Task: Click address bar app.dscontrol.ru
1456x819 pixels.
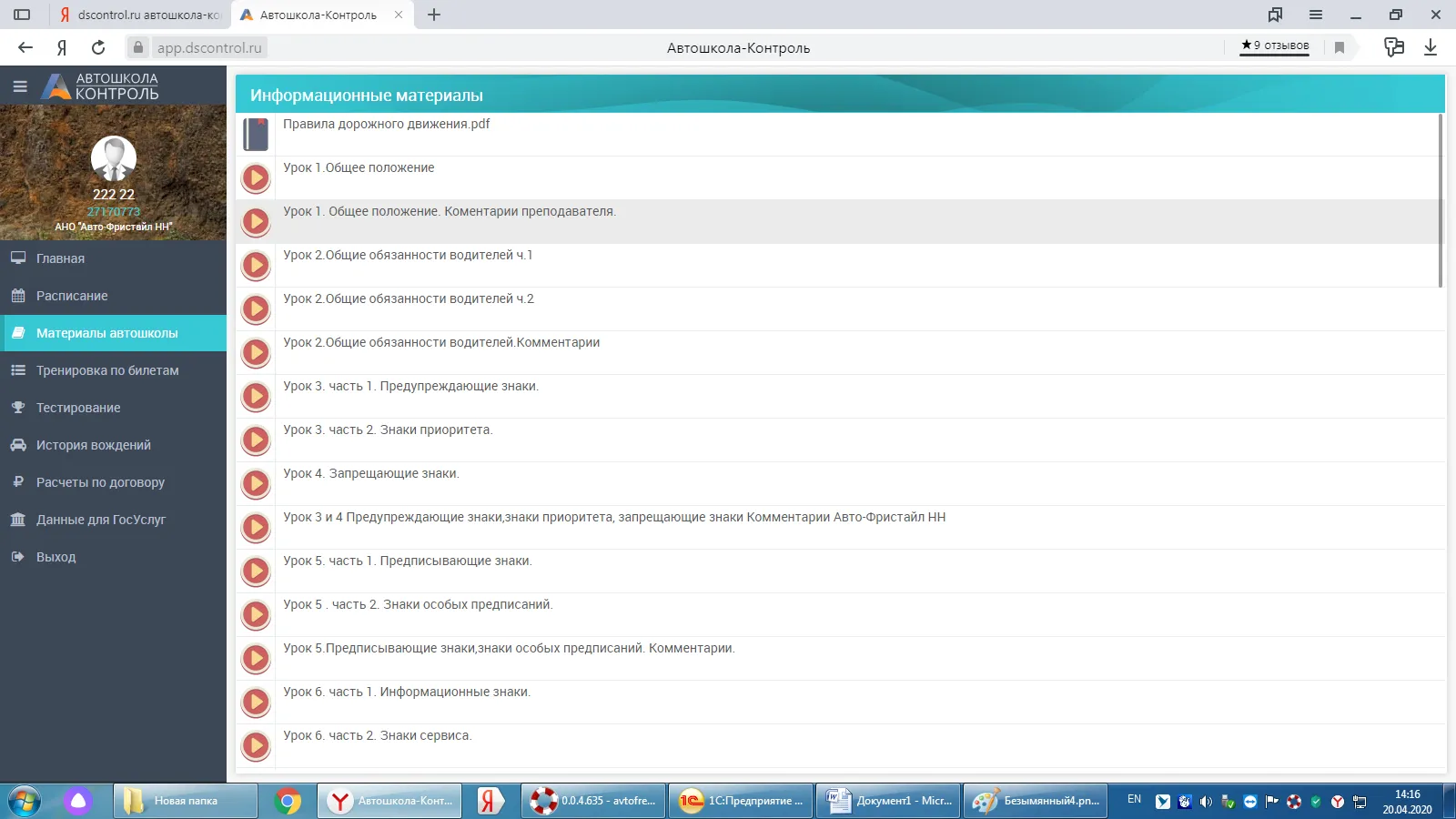Action: 208,47
